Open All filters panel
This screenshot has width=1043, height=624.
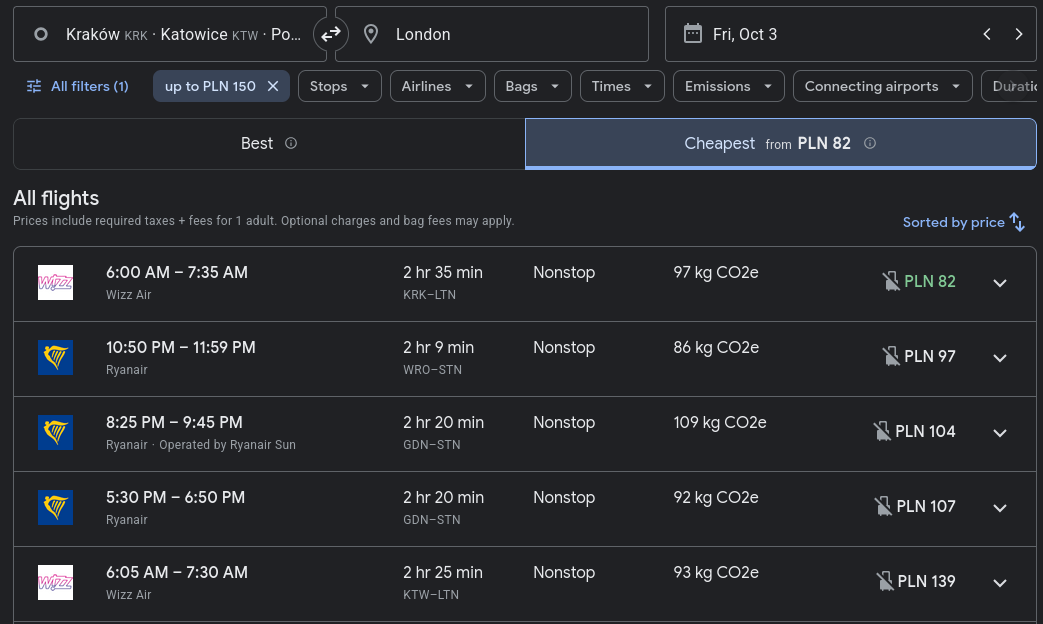click(77, 86)
